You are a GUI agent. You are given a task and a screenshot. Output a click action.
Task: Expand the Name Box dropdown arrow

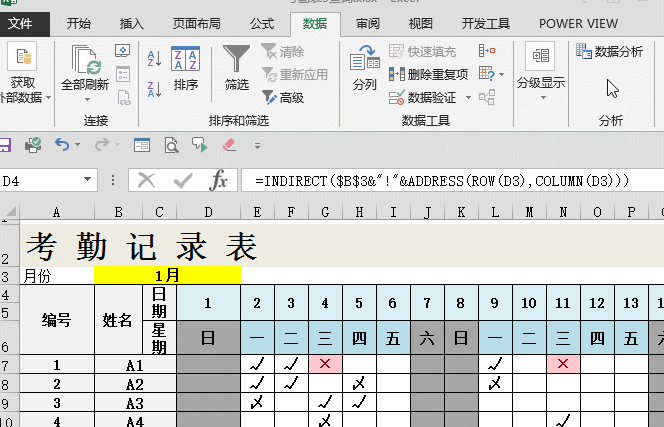pyautogui.click(x=88, y=181)
